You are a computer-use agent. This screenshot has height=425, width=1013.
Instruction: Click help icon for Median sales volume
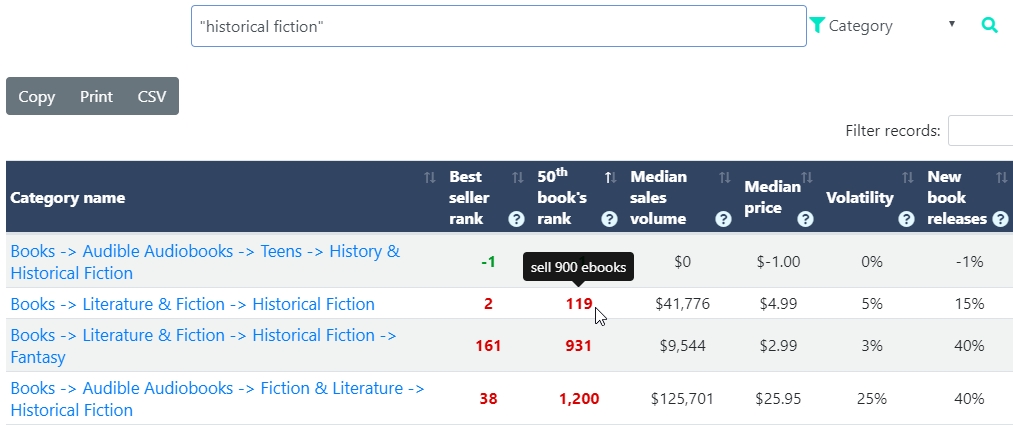723,219
